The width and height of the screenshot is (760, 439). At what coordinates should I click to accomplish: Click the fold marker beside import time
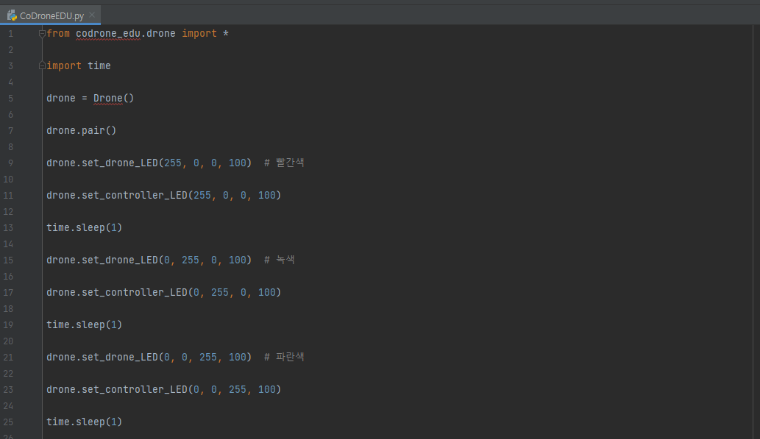41,66
